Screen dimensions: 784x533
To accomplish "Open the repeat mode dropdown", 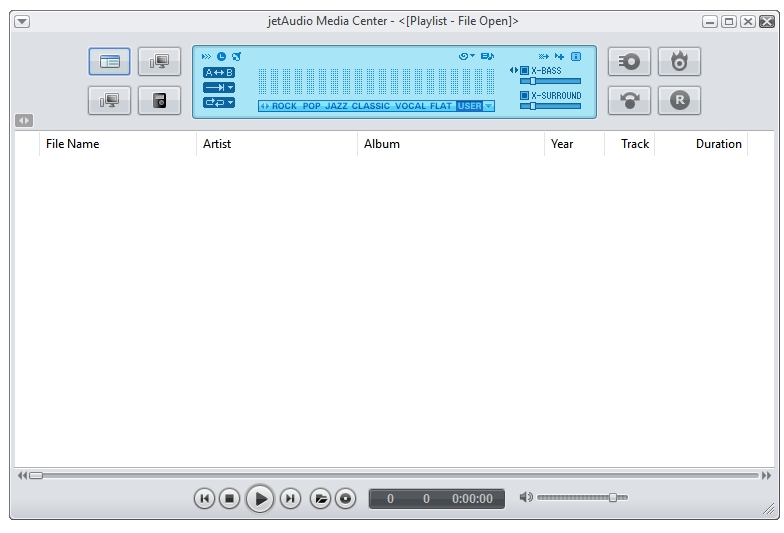I will [x=219, y=102].
